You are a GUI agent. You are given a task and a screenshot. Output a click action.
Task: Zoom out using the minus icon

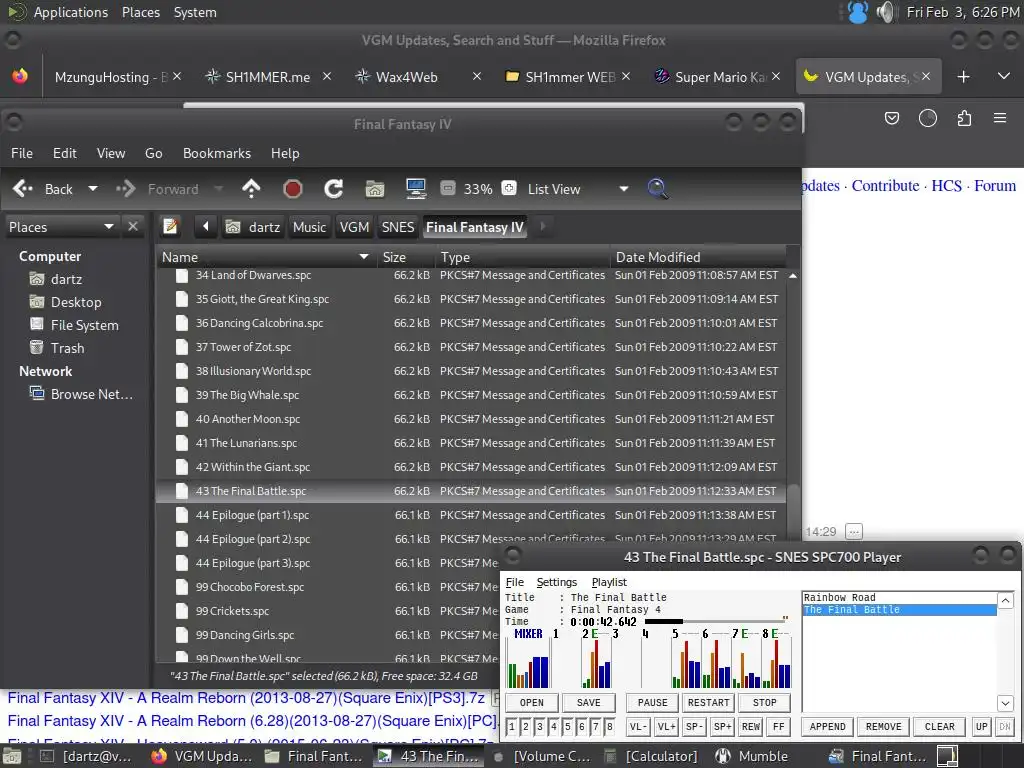[x=447, y=189]
